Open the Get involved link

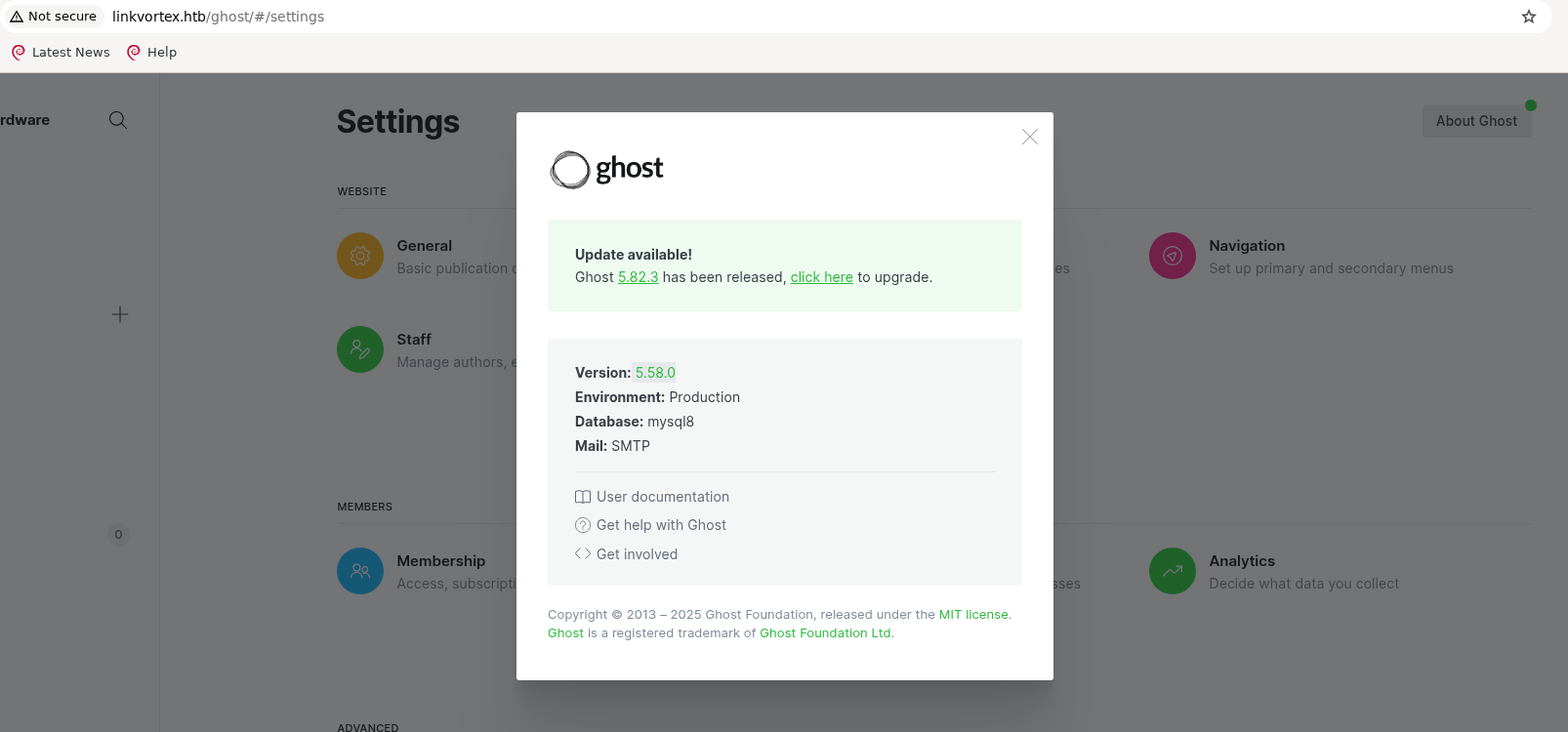637,554
